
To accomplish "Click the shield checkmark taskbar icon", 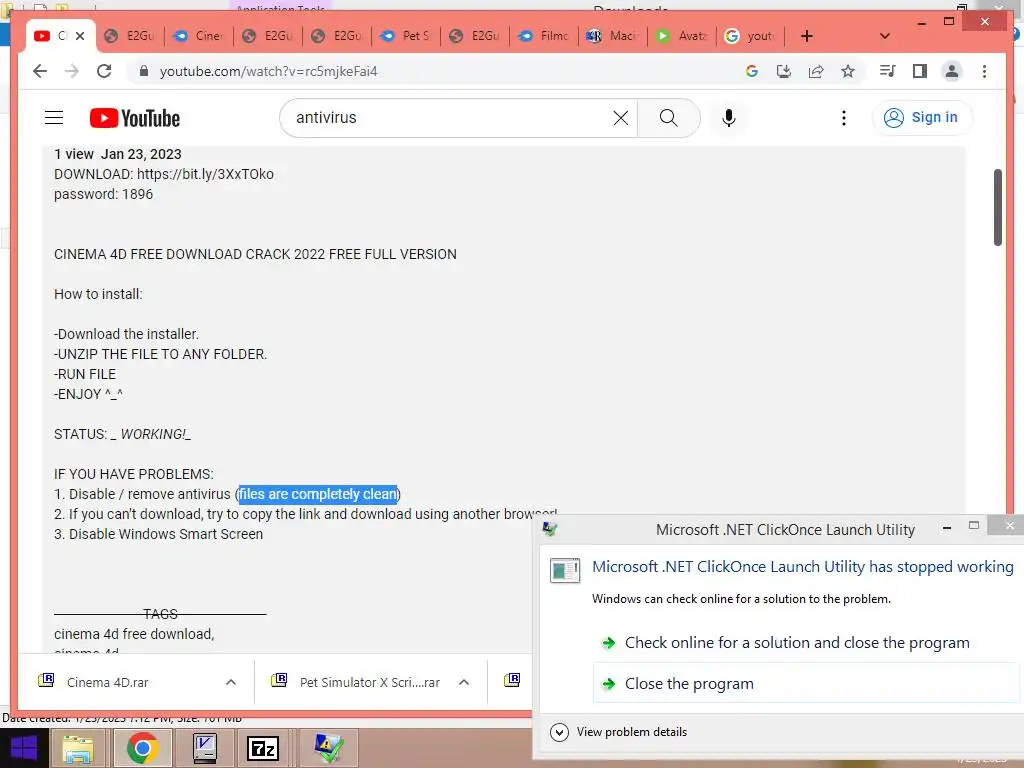I will pyautogui.click(x=328, y=748).
